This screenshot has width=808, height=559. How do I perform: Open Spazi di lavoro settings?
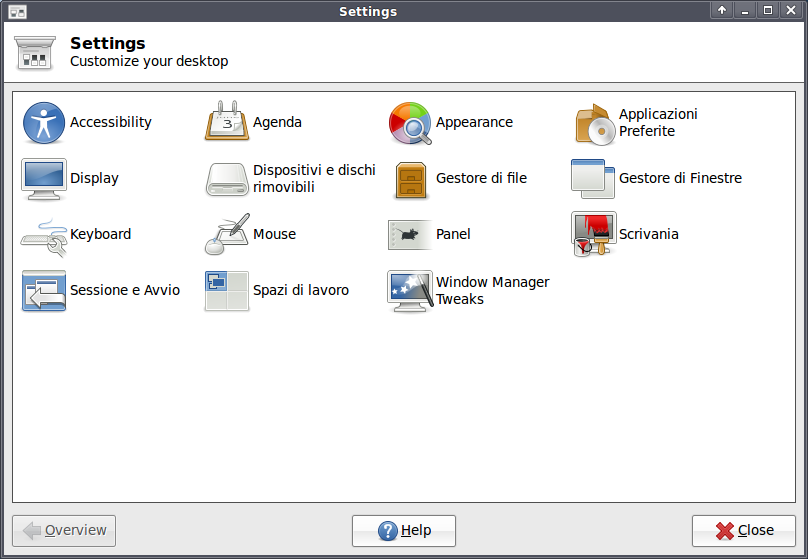coord(227,291)
